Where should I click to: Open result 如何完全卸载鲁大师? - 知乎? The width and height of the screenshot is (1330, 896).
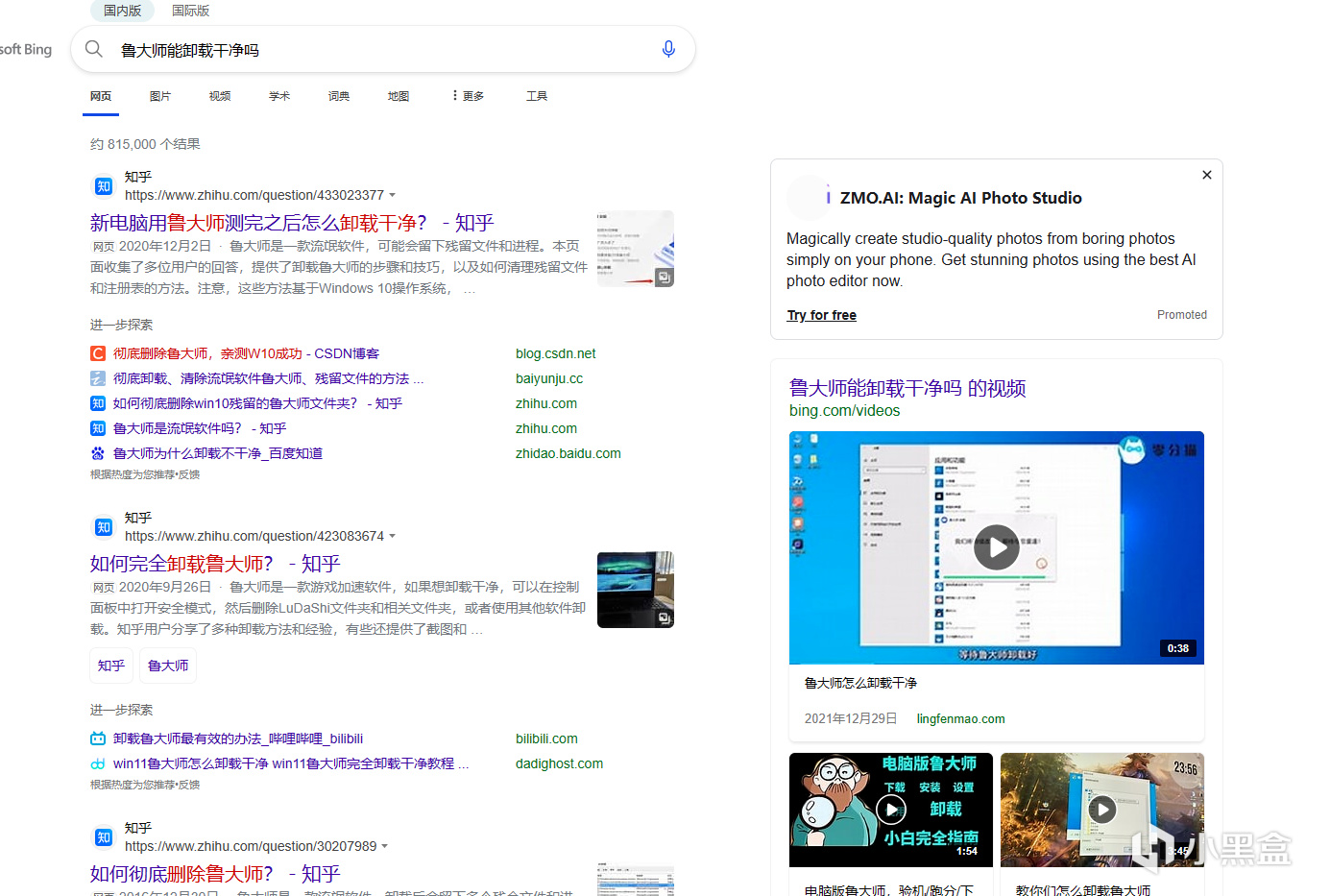click(215, 564)
